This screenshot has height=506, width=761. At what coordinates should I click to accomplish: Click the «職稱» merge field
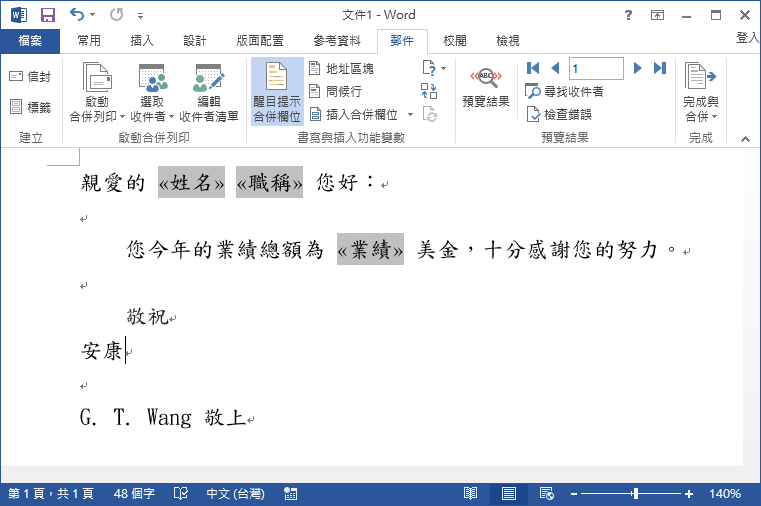[x=269, y=182]
